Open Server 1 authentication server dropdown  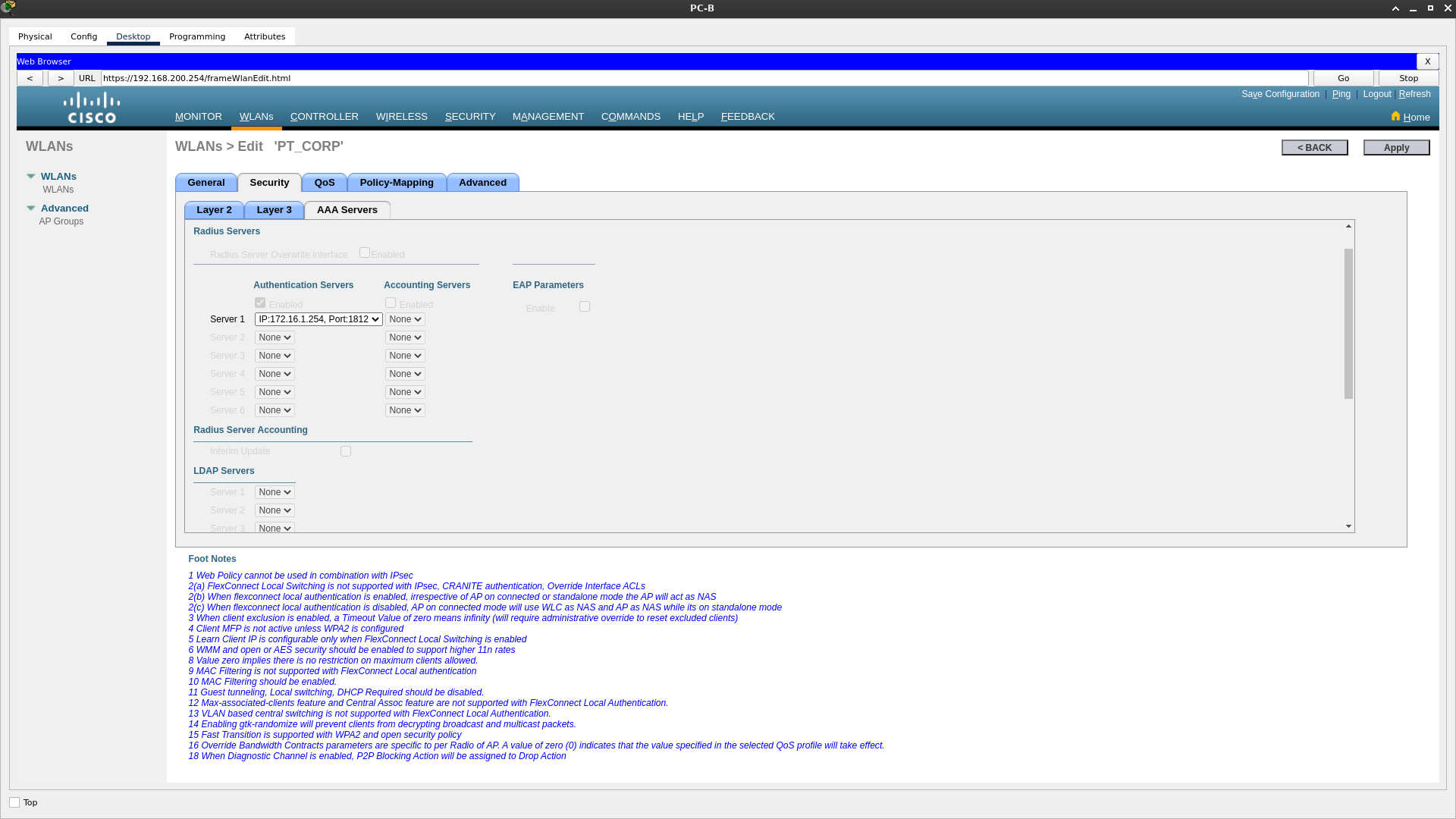click(x=318, y=319)
